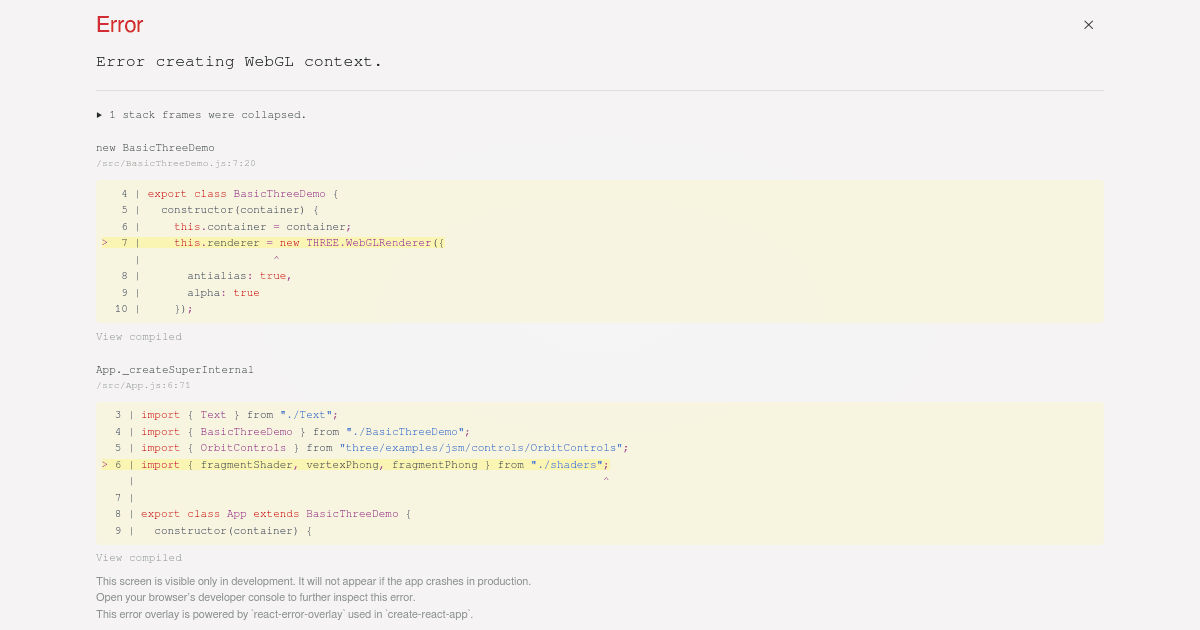Dismiss the error overlay with the X
This screenshot has height=630, width=1200.
[x=1088, y=25]
